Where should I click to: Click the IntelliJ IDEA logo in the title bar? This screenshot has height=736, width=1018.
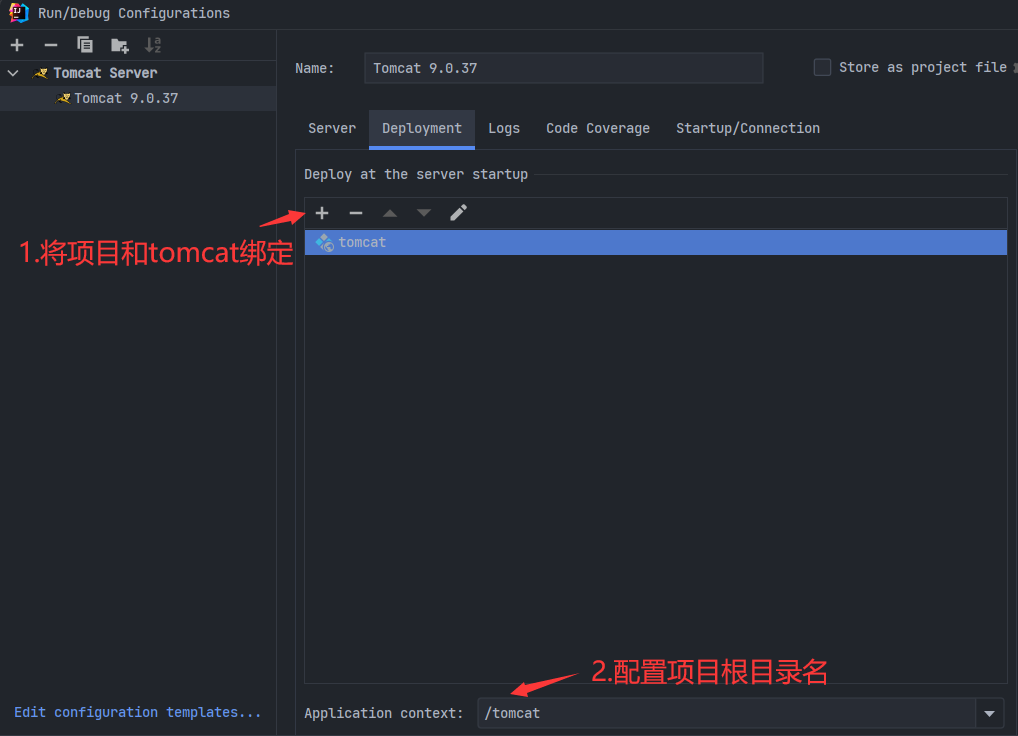pos(19,12)
